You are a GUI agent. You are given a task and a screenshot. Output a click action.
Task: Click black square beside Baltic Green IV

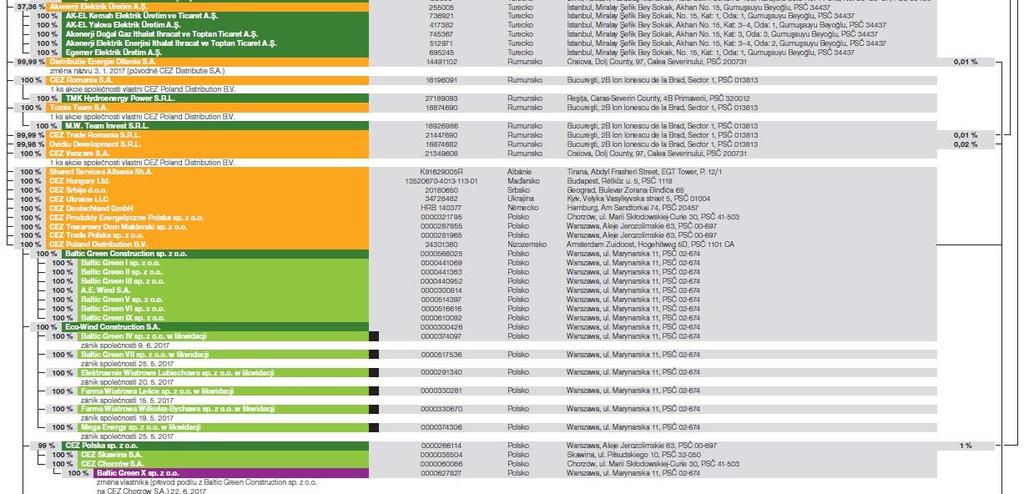(374, 336)
